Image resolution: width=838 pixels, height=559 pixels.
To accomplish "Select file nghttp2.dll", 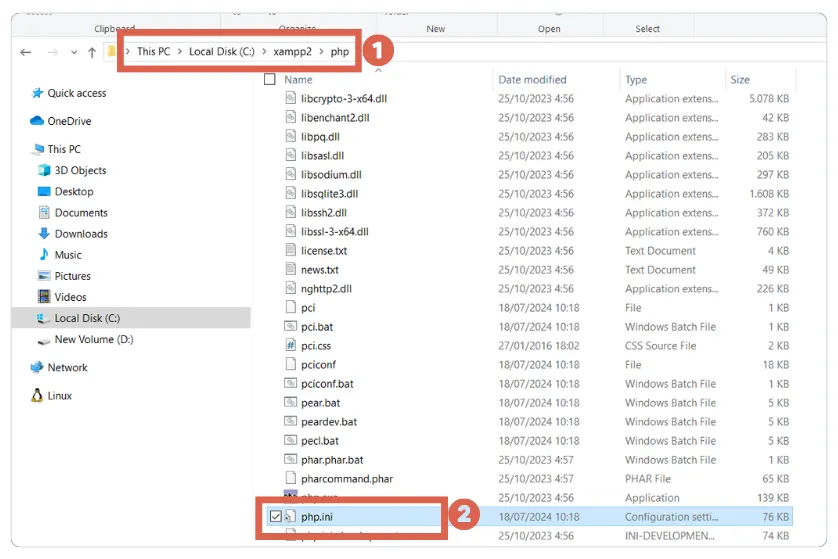I will click(x=326, y=289).
